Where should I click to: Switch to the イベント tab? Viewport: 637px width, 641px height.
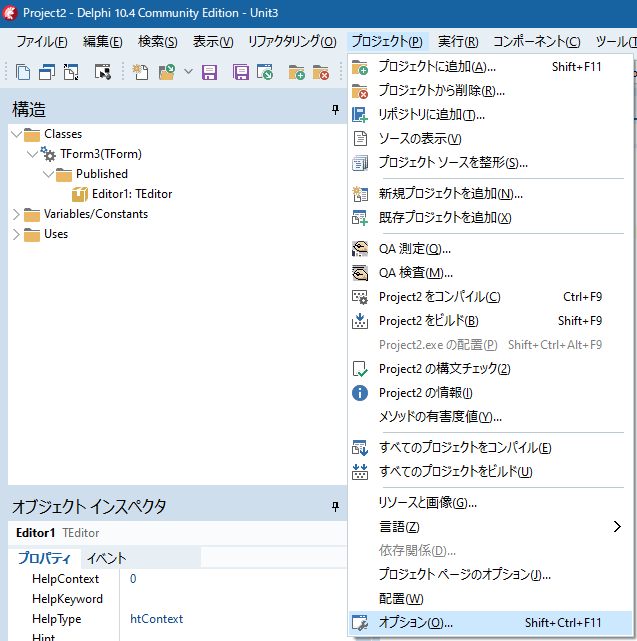106,558
